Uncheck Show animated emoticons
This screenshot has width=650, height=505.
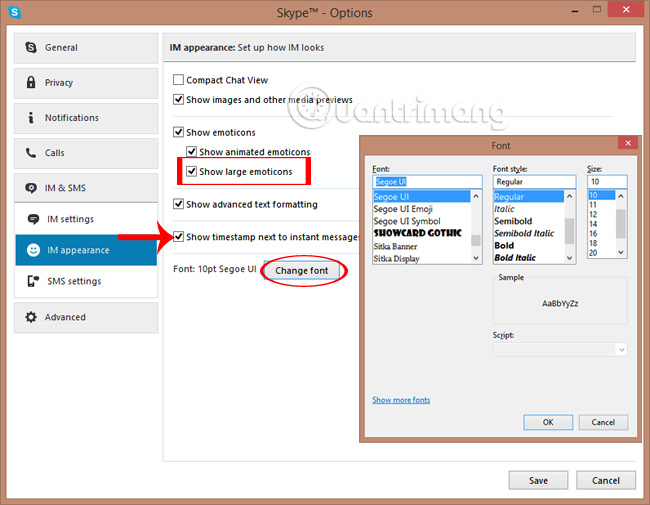pos(191,151)
